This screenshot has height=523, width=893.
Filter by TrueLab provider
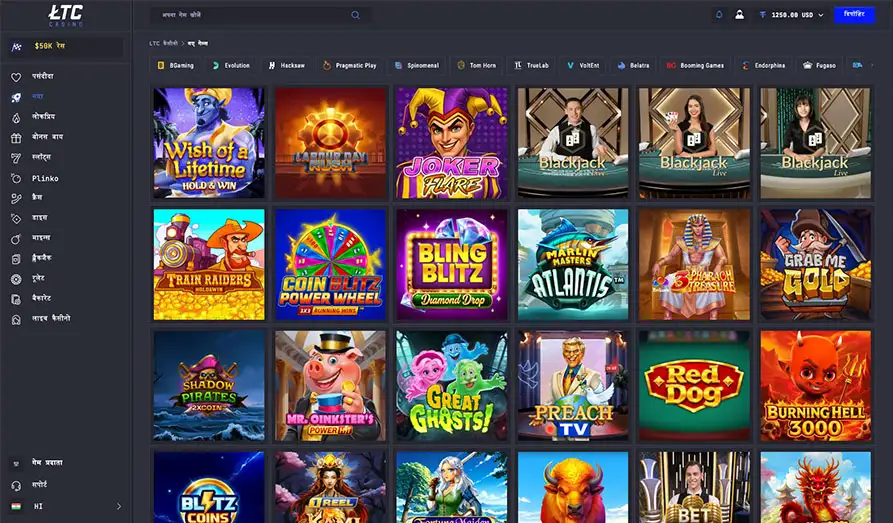click(531, 66)
